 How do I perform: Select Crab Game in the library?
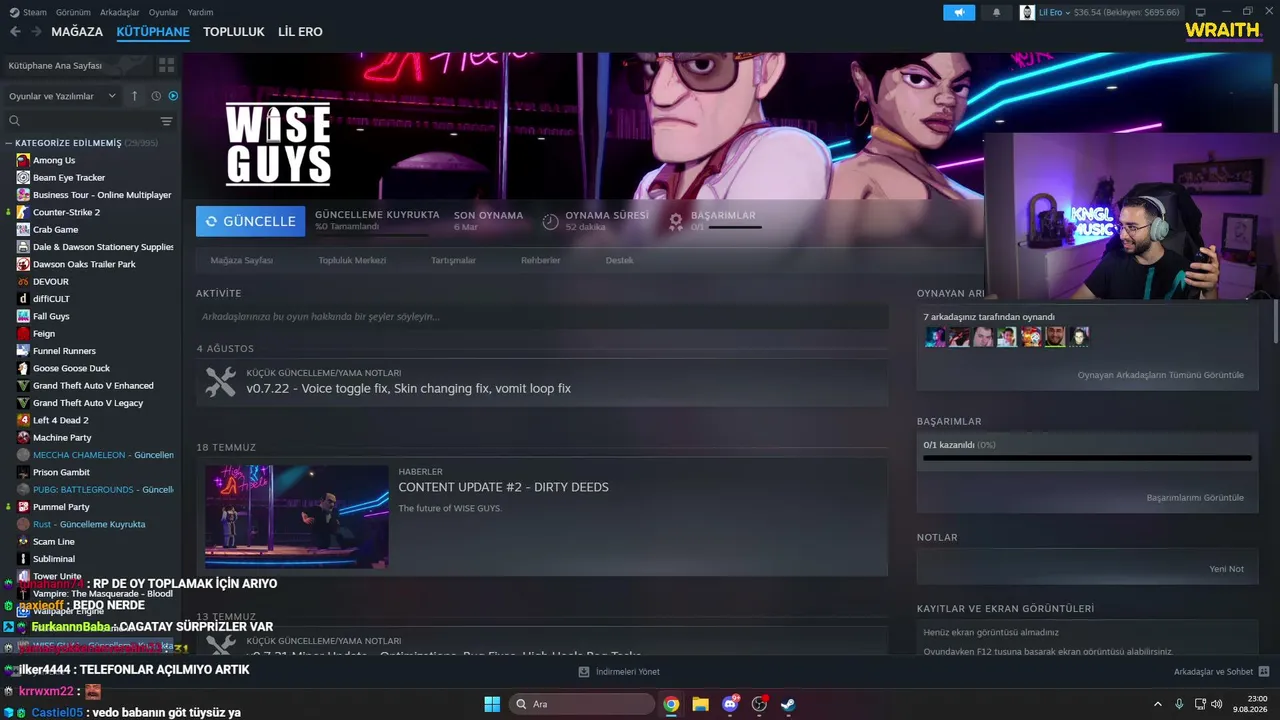point(55,230)
